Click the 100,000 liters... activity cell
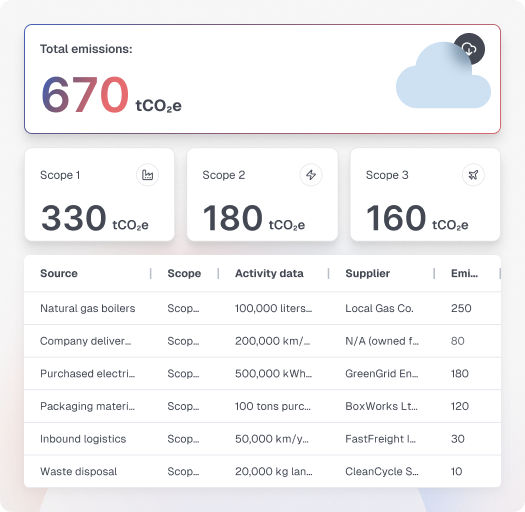 pyautogui.click(x=273, y=308)
